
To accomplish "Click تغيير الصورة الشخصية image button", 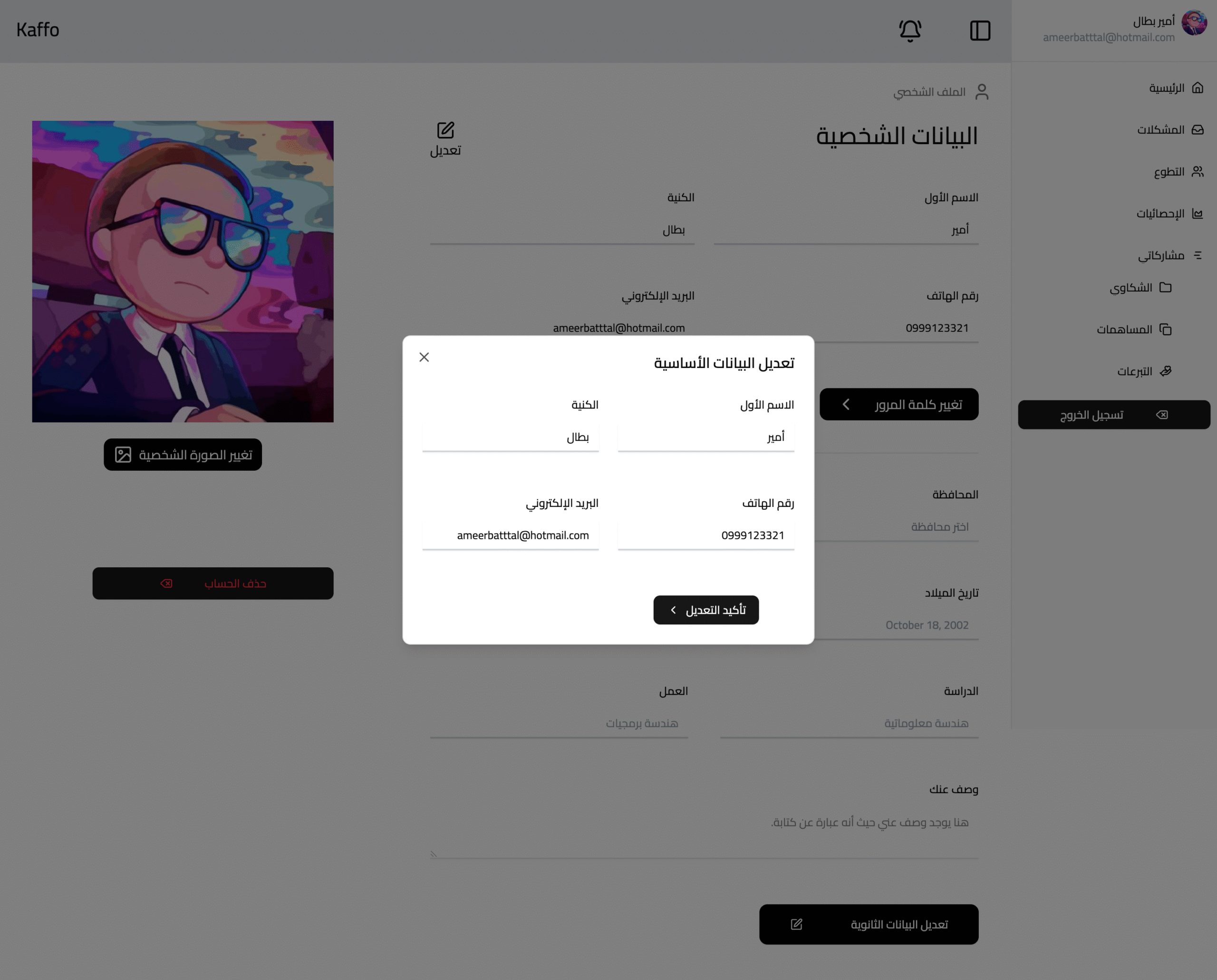I will click(x=183, y=455).
